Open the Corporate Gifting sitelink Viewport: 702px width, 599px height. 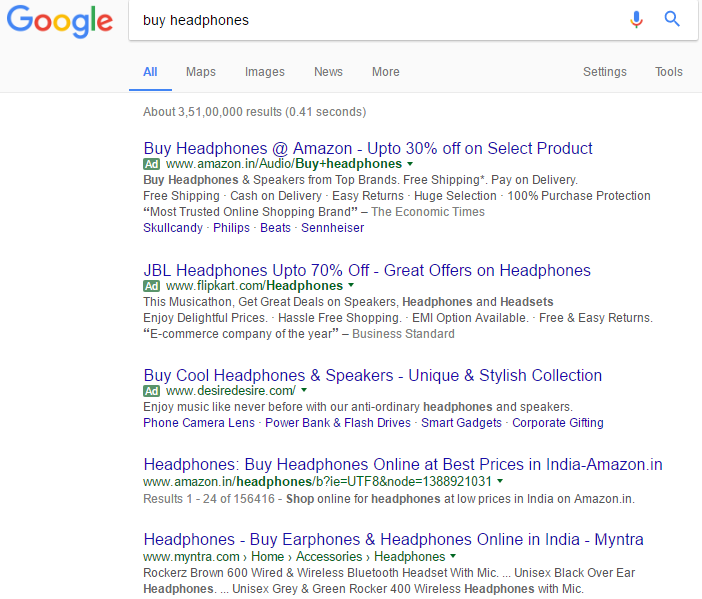tap(558, 423)
